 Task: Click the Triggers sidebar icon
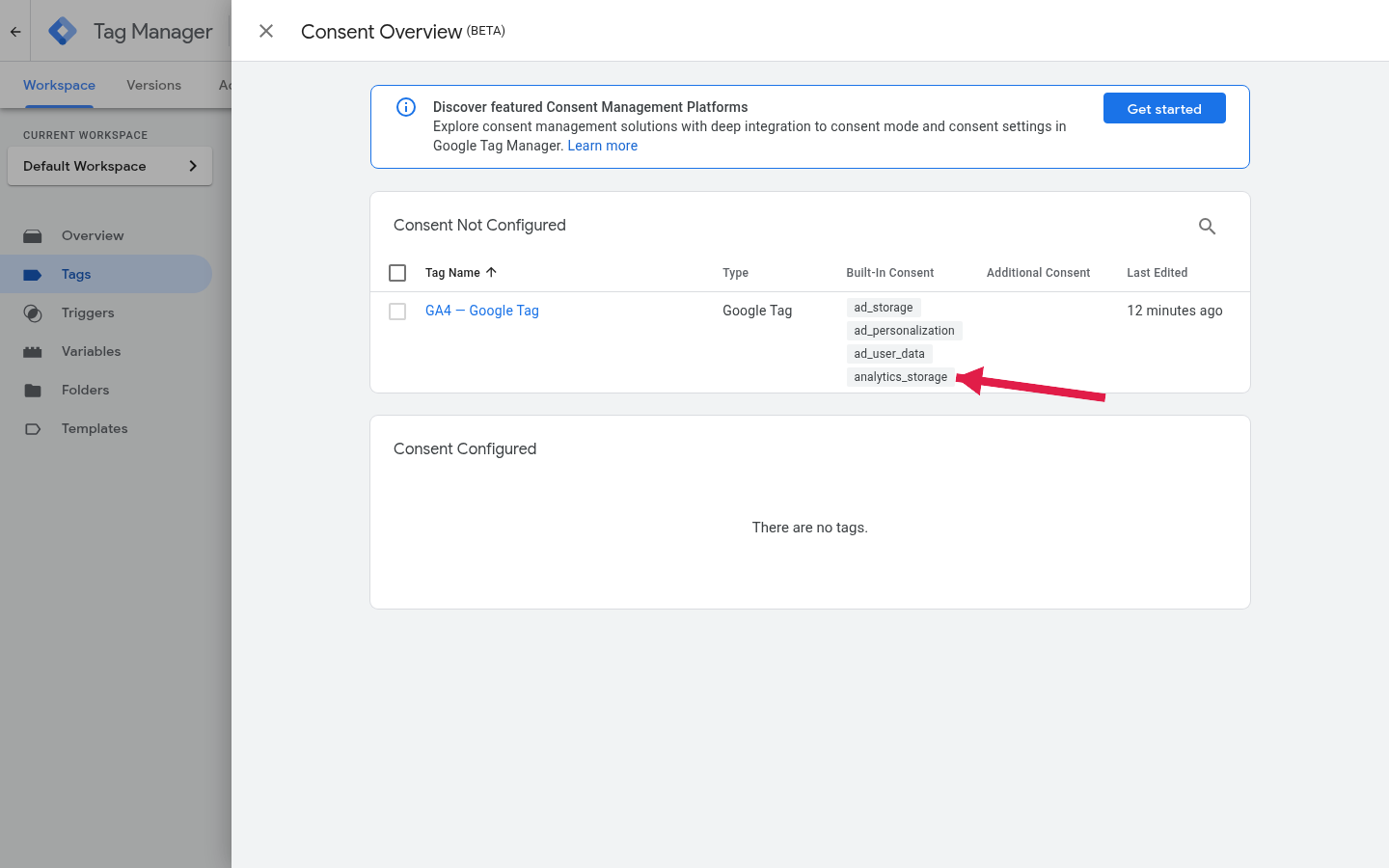pos(33,312)
